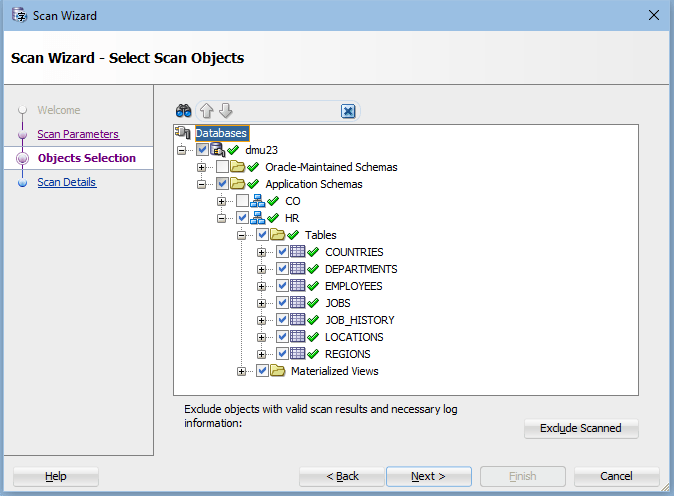
Task: Click the Tables folder icon
Action: pos(278,235)
